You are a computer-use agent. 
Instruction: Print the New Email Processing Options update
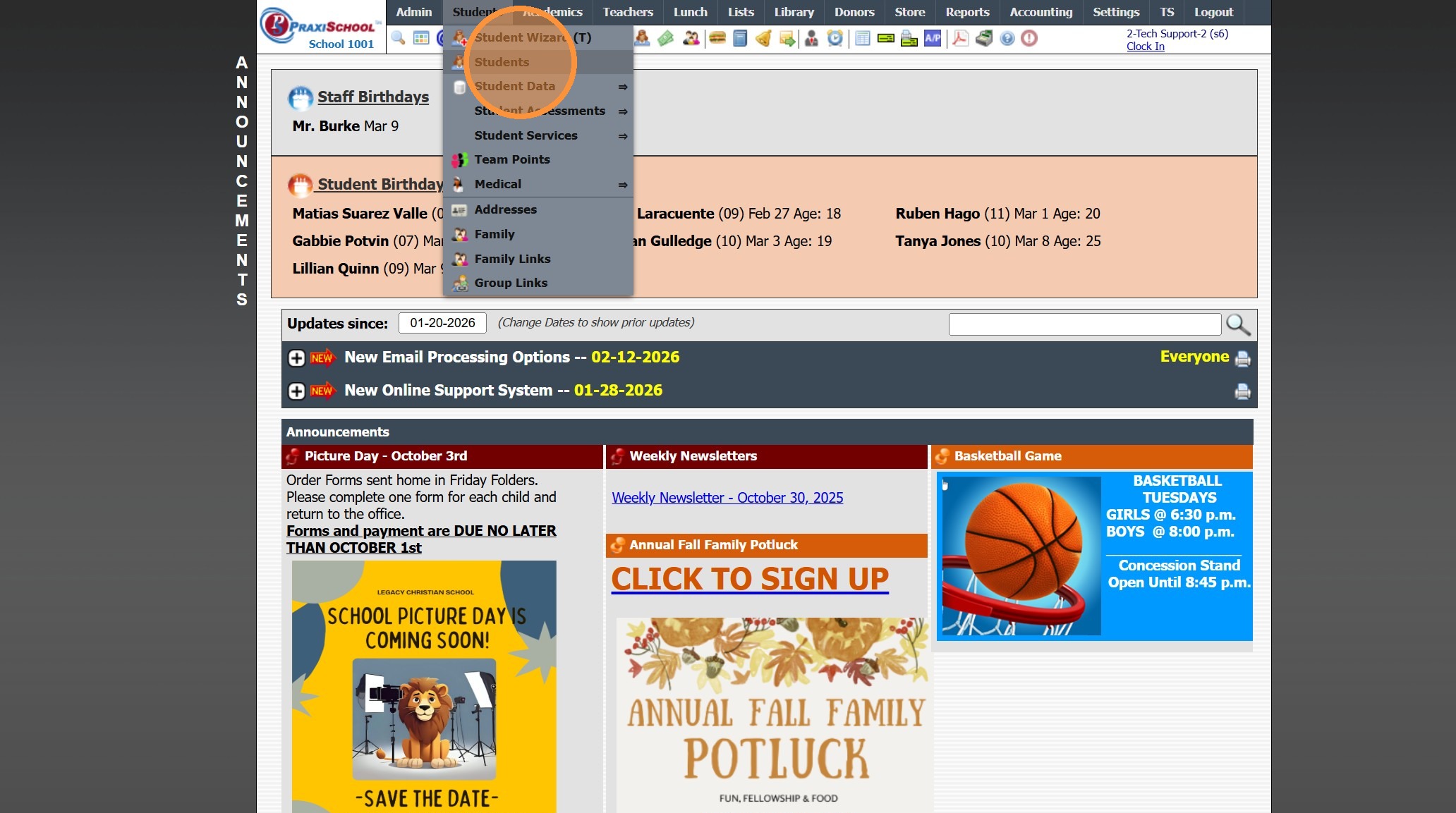[x=1242, y=359]
